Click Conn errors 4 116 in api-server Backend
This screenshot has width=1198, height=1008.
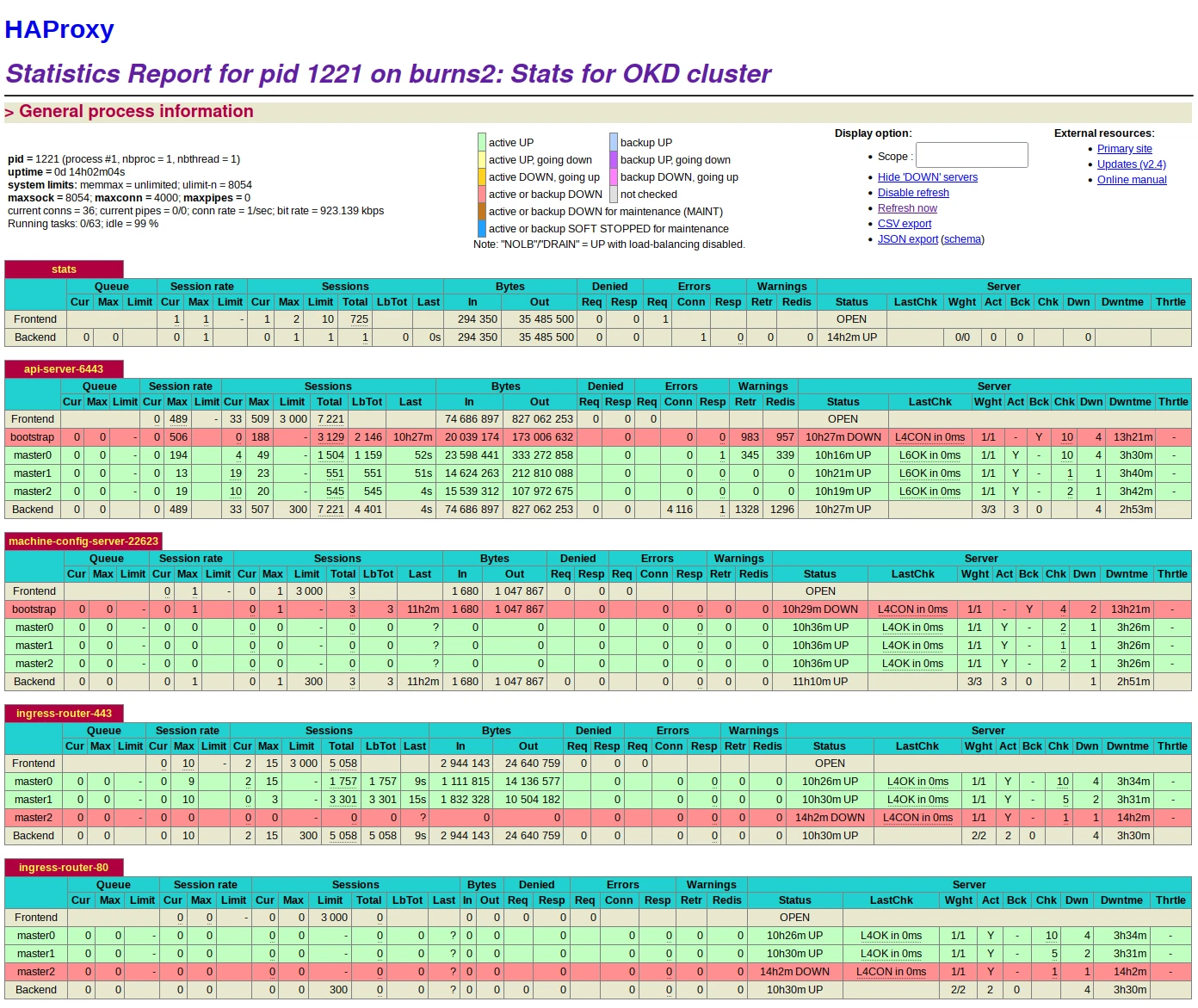pos(679,510)
